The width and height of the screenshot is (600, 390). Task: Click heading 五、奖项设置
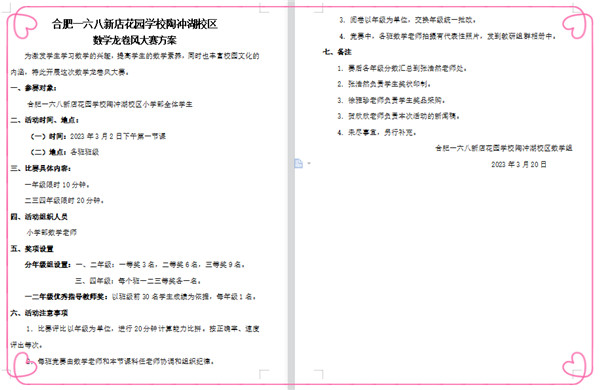pyautogui.click(x=32, y=249)
